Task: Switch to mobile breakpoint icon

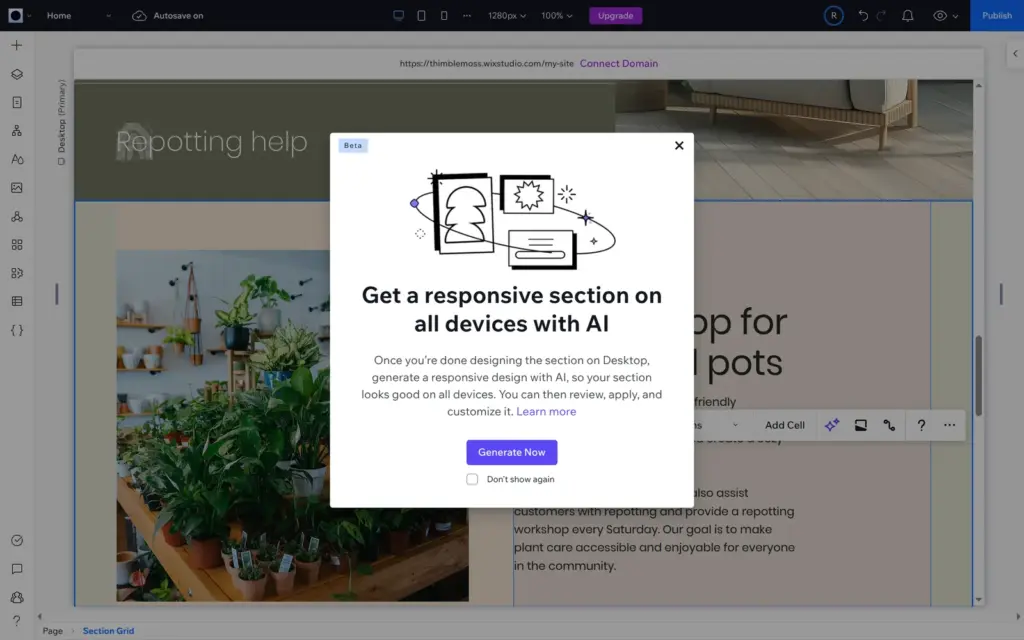Action: coord(444,15)
